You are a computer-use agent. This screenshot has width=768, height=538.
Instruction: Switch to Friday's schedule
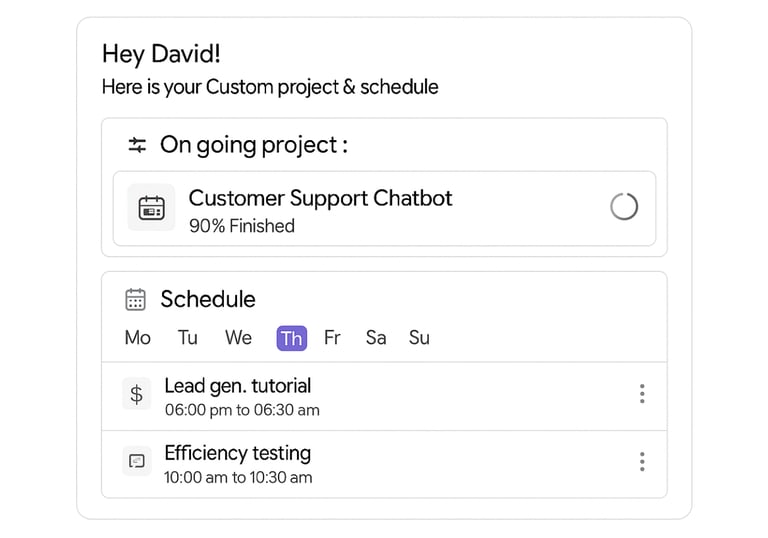pyautogui.click(x=332, y=338)
